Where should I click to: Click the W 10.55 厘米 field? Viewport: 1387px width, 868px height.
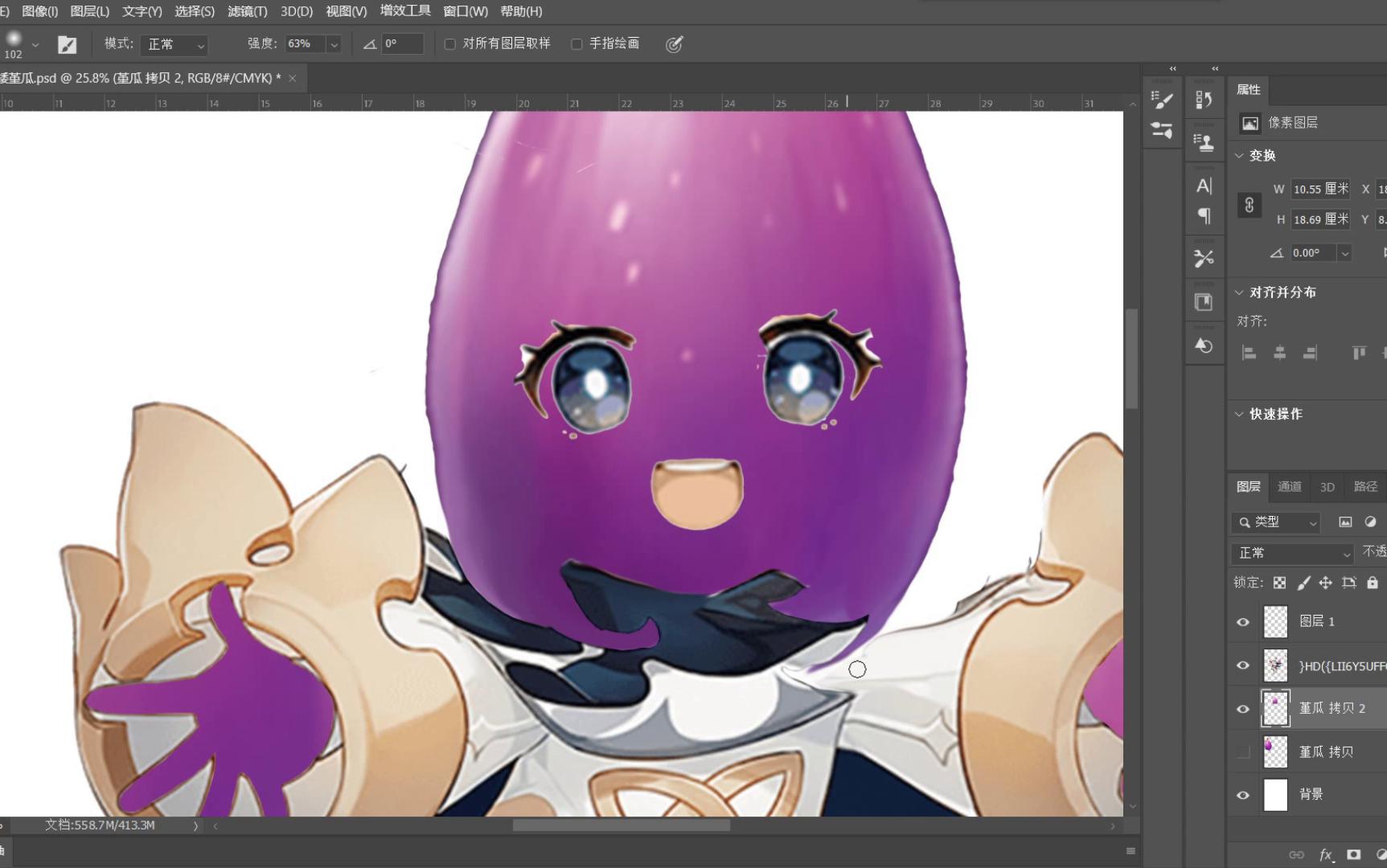click(x=1320, y=189)
